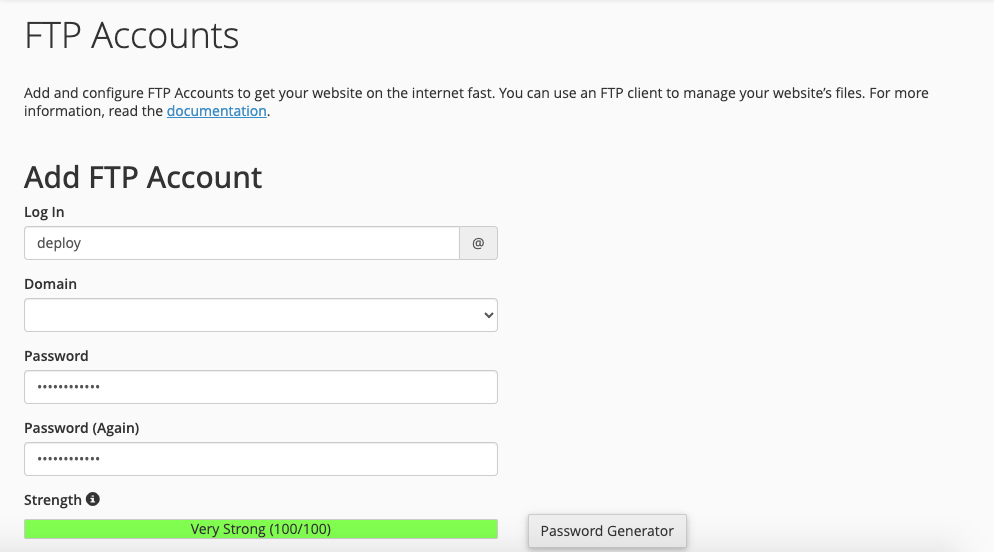This screenshot has width=994, height=552.
Task: Click the Strength label text
Action: (x=53, y=500)
